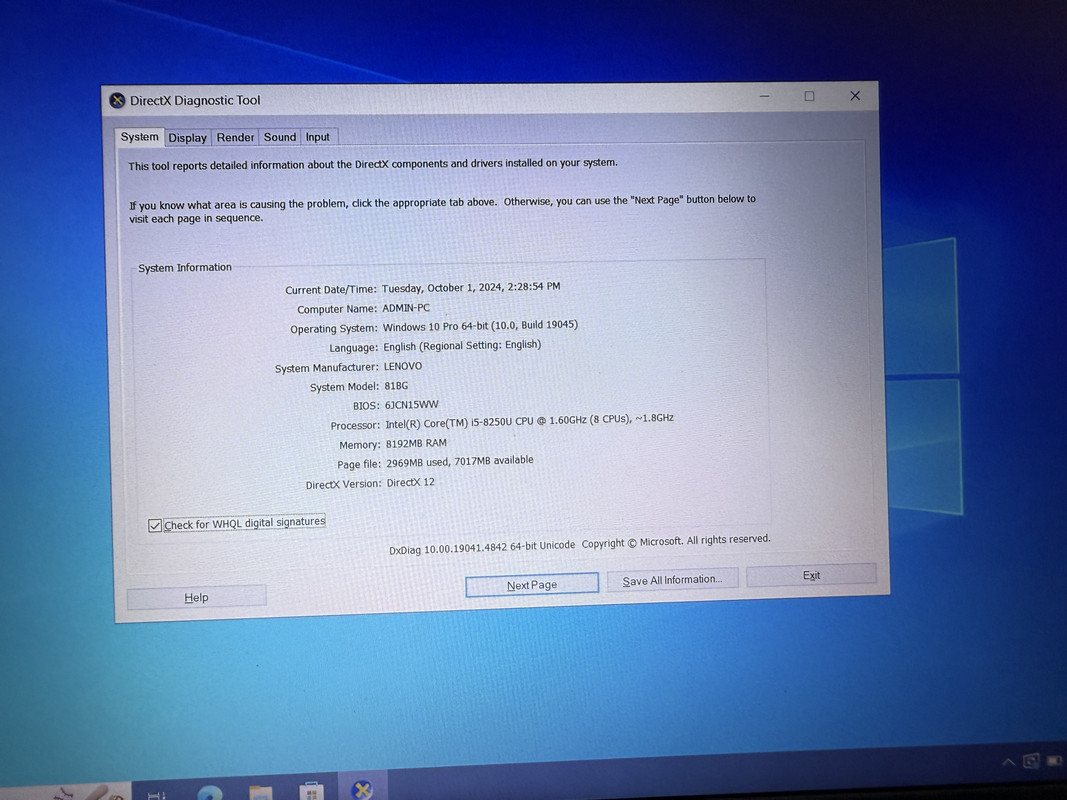Click the Exit button
This screenshot has width=1067, height=800.
click(x=811, y=575)
